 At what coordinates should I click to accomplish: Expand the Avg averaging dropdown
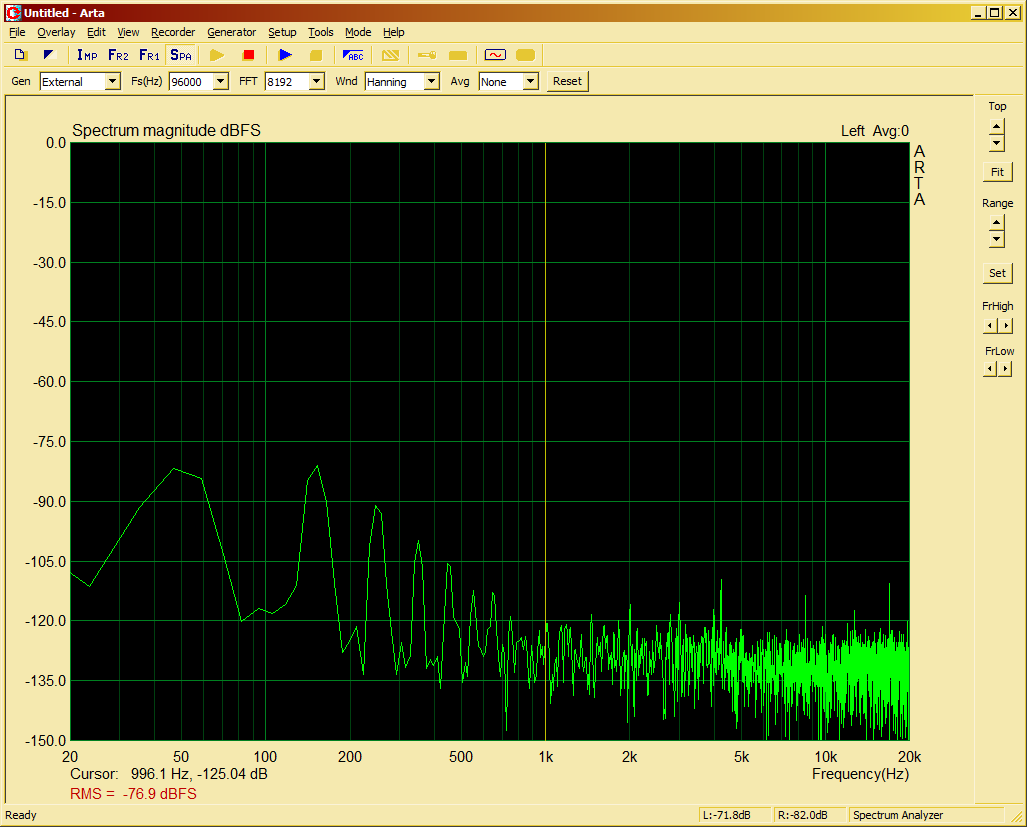(531, 82)
